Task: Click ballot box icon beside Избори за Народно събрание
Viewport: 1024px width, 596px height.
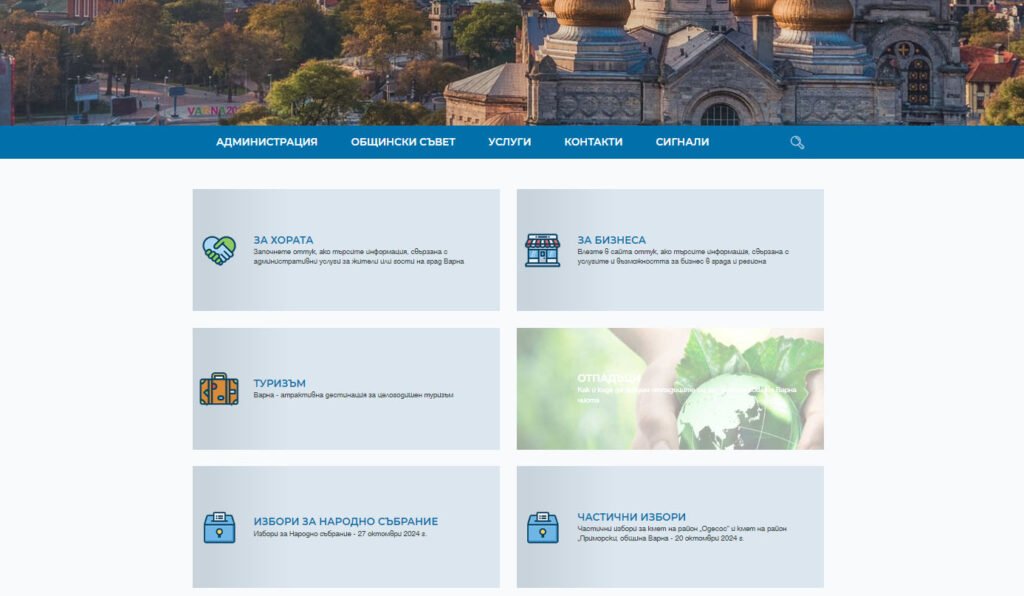Action: pyautogui.click(x=219, y=527)
